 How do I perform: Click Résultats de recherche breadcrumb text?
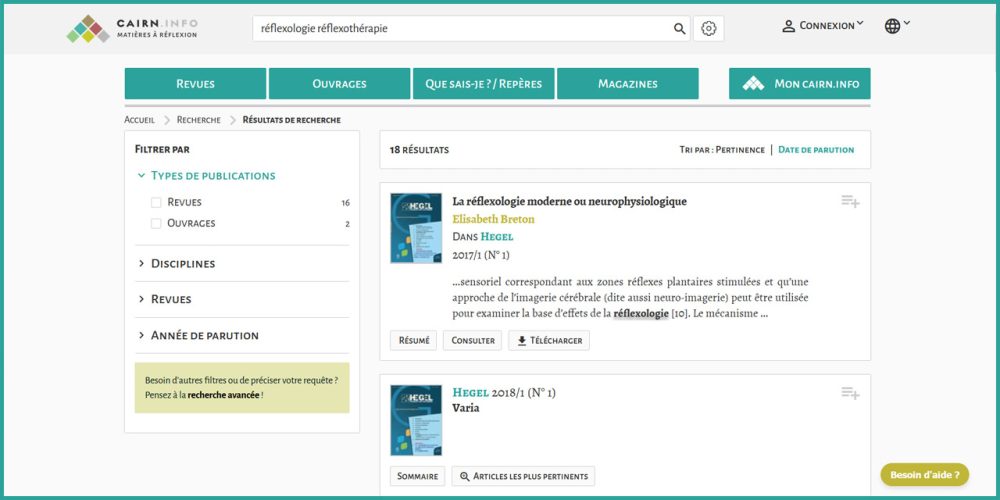[291, 120]
